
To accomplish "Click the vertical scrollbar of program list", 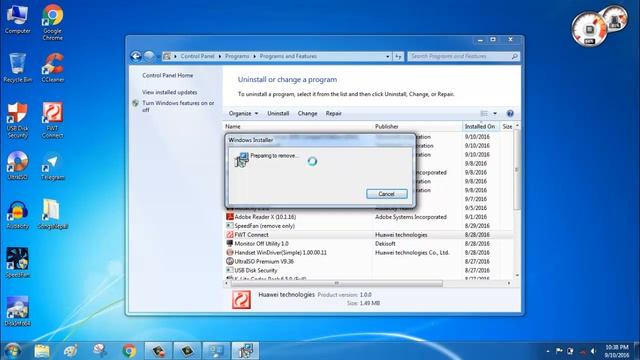I will [517, 170].
